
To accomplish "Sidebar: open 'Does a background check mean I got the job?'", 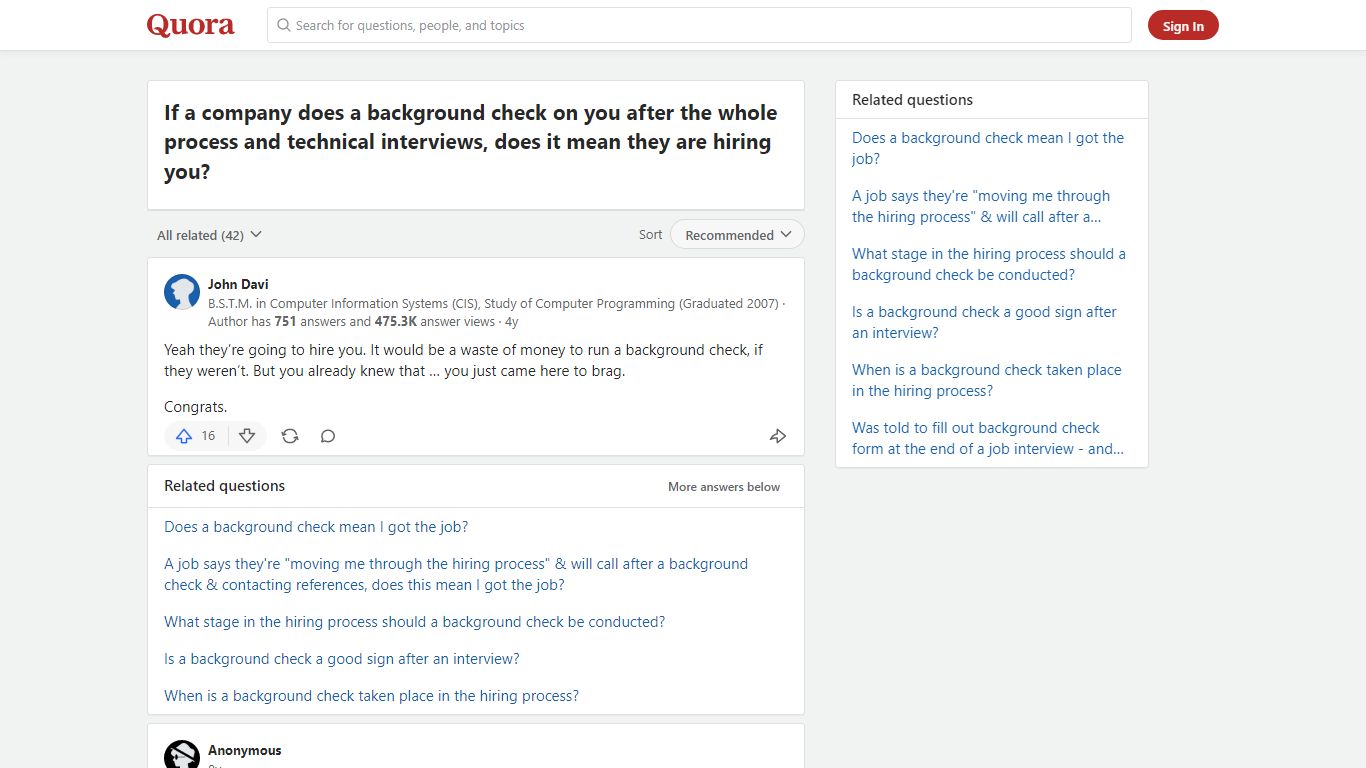I will pyautogui.click(x=988, y=148).
